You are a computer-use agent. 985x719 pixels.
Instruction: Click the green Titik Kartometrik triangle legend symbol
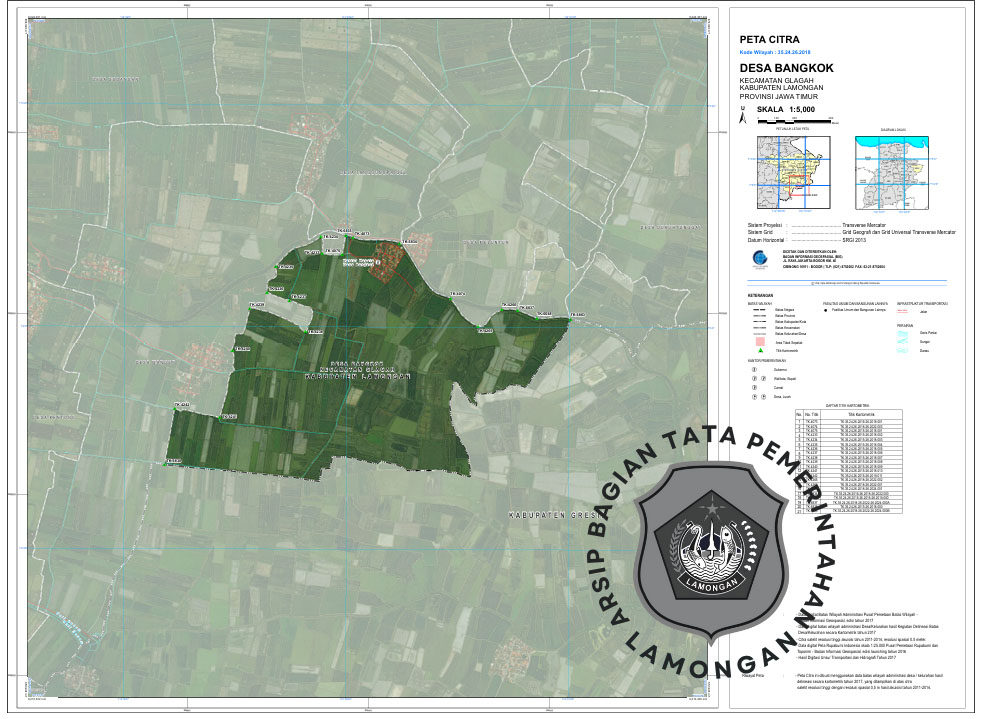pos(759,351)
